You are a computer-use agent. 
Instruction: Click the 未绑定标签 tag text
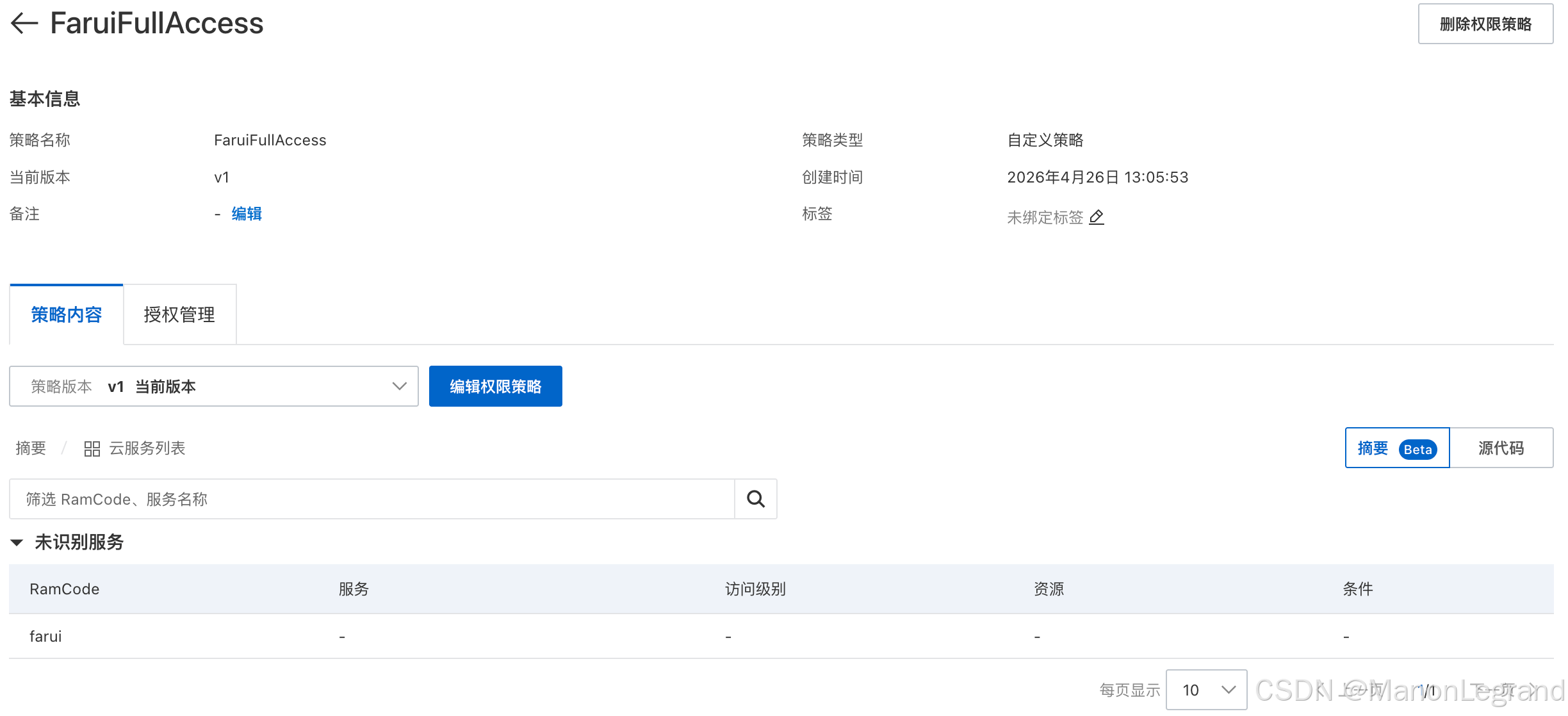(1045, 218)
